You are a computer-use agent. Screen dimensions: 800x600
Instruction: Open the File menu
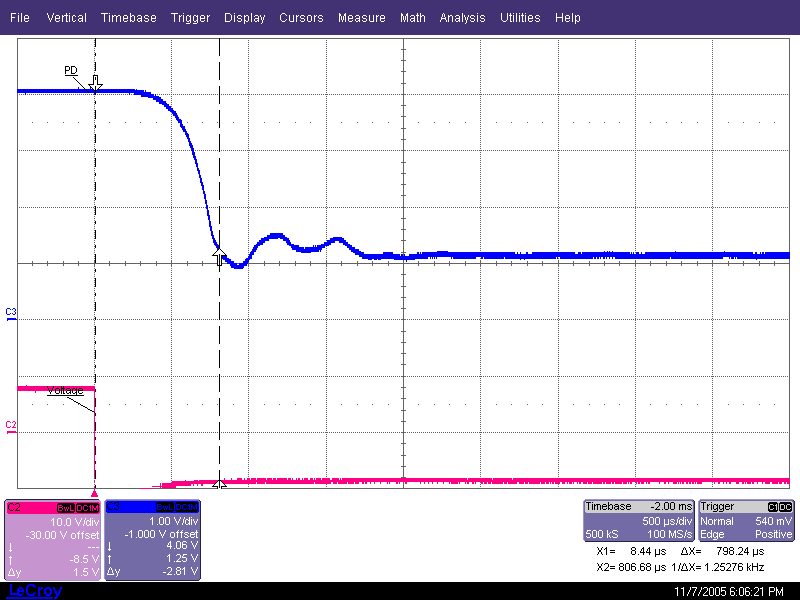20,18
